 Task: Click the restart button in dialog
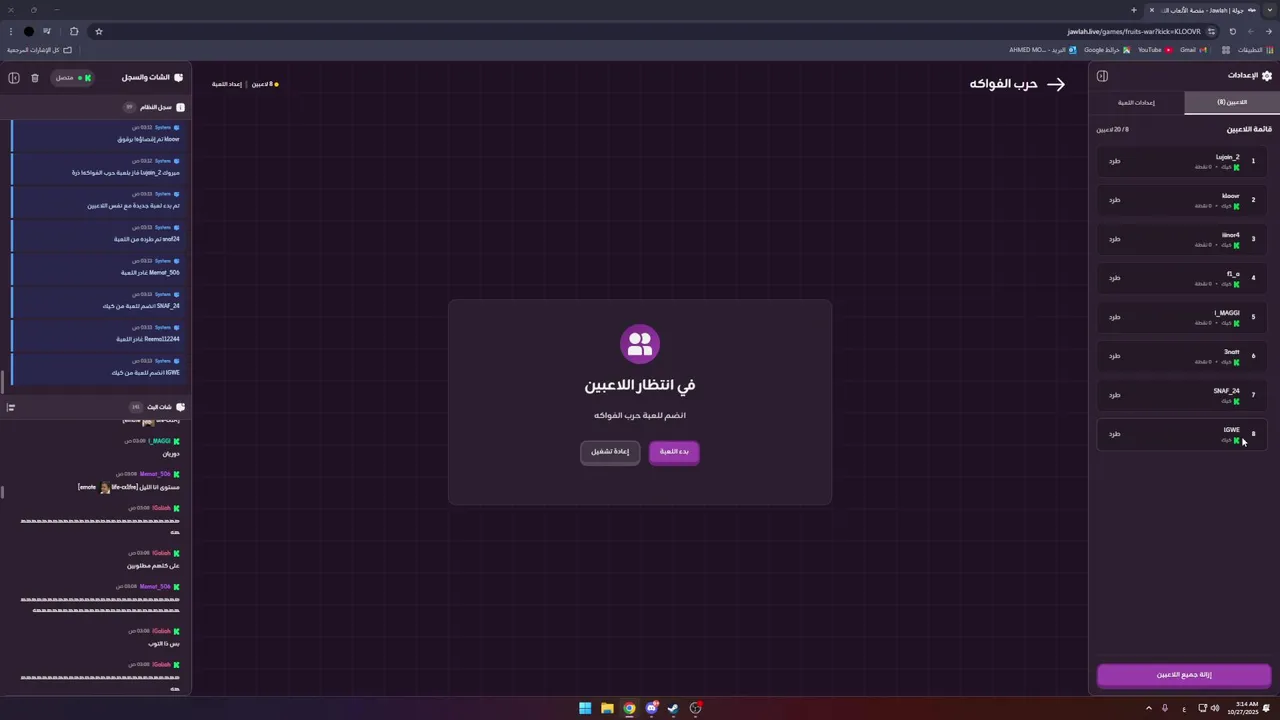[610, 452]
